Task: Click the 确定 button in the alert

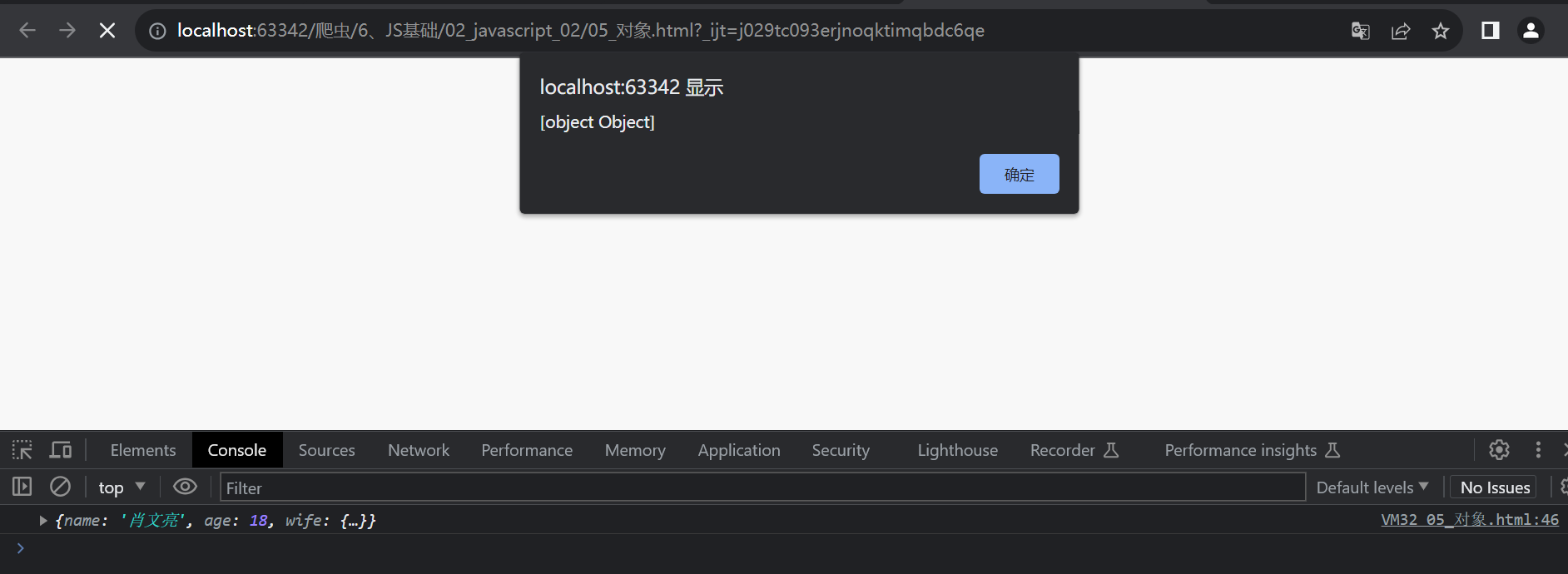Action: tap(1020, 174)
